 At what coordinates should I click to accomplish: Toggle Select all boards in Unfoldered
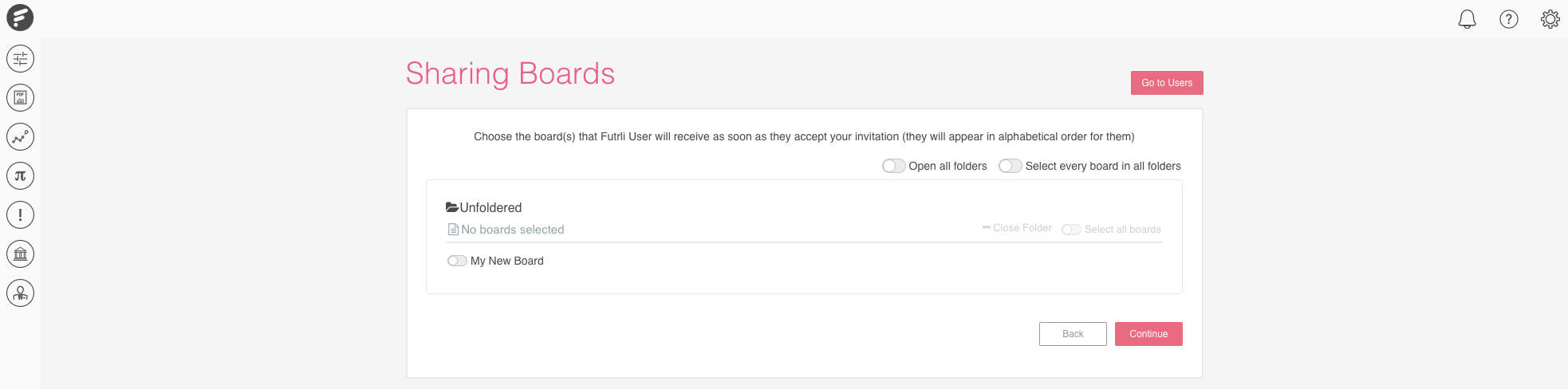(1071, 230)
